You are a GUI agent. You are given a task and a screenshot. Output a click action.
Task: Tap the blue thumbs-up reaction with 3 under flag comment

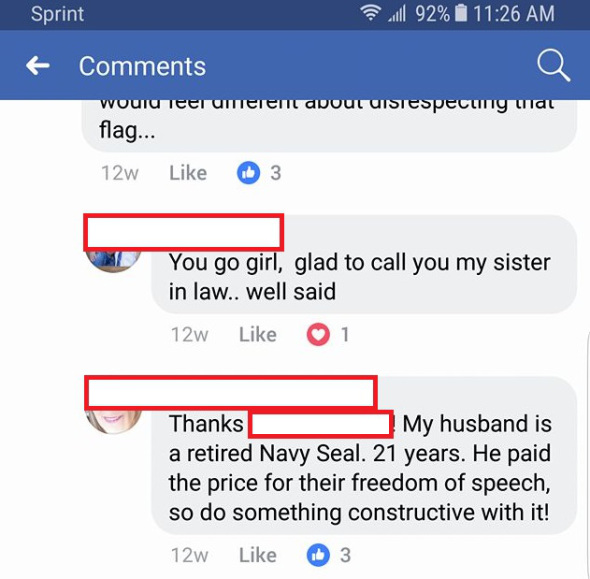(248, 173)
